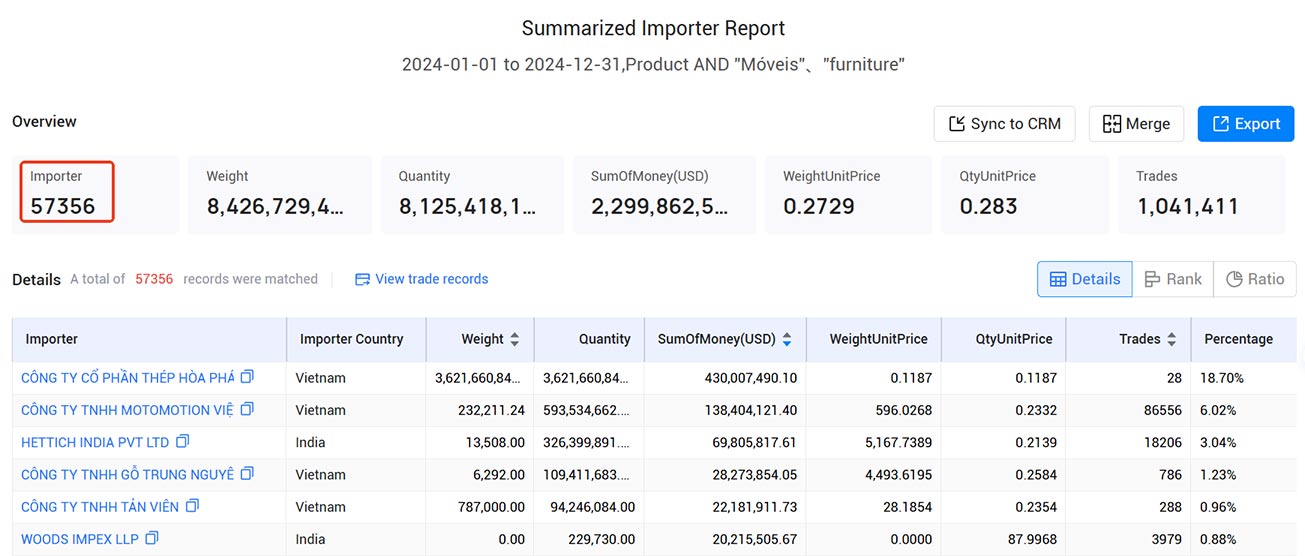The width and height of the screenshot is (1305, 556).
Task: Click the copy icon beside CÔNG TY TNHH GỖ TRUNG NGUYÊ
Action: pyautogui.click(x=247, y=473)
